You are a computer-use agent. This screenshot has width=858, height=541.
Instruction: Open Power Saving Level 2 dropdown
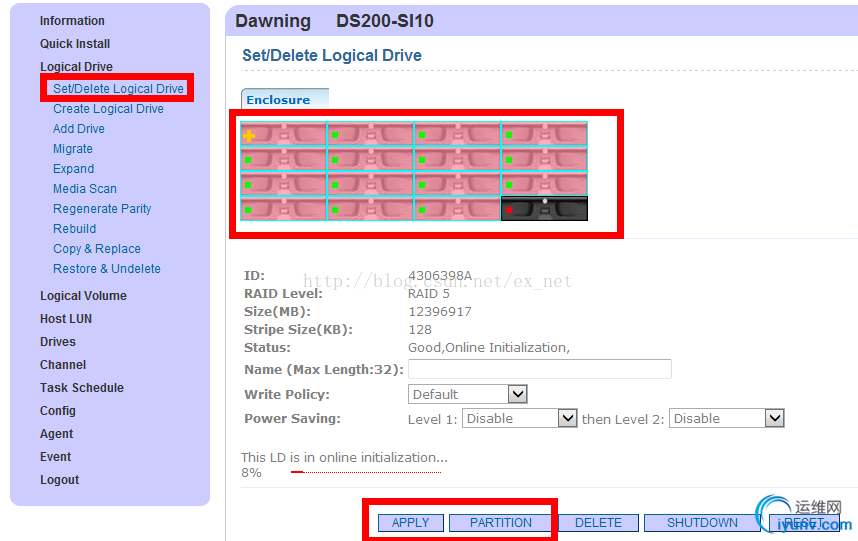(727, 418)
